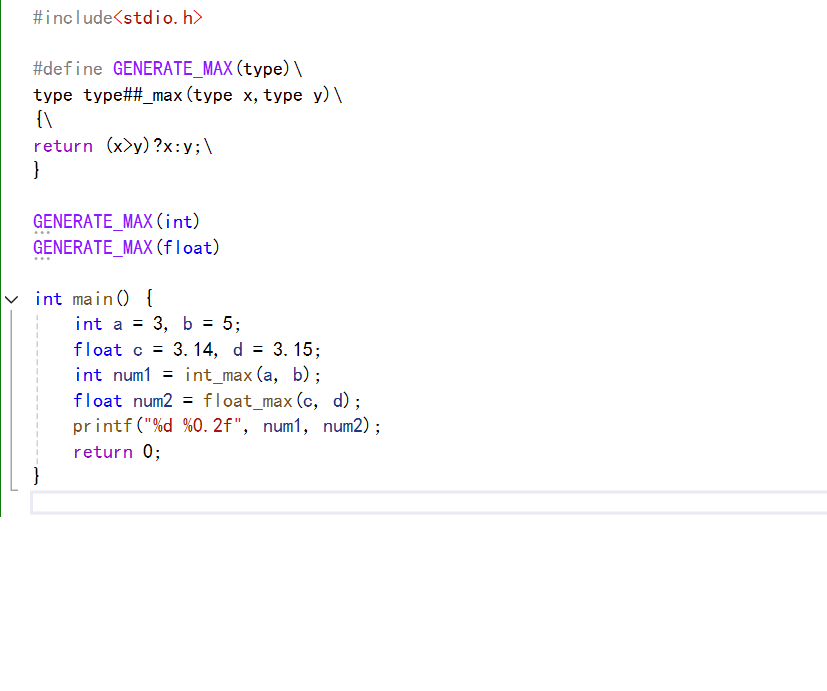Click the return 0; statement
This screenshot has width=827, height=691.
coord(117,452)
